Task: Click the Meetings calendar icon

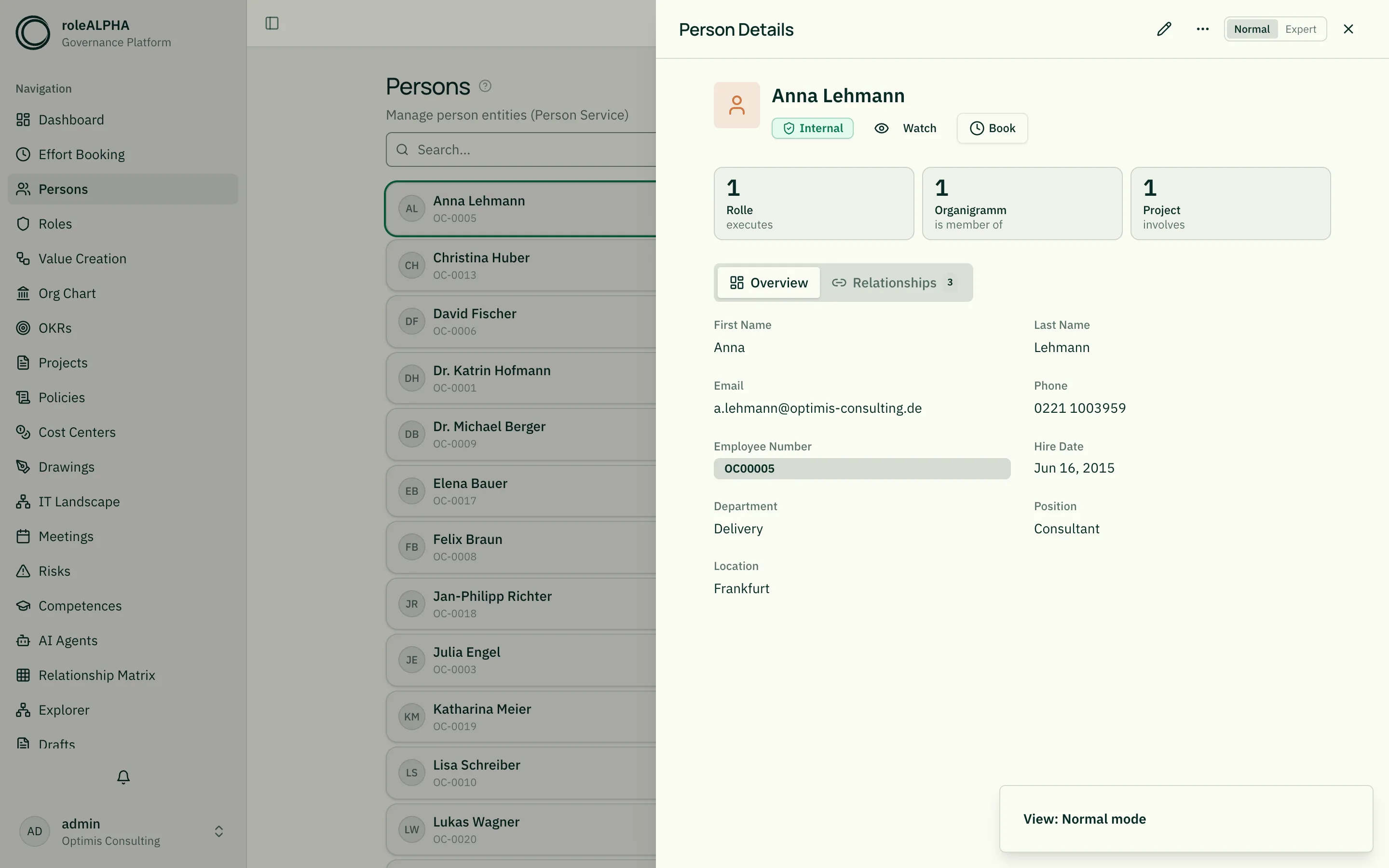Action: point(23,537)
